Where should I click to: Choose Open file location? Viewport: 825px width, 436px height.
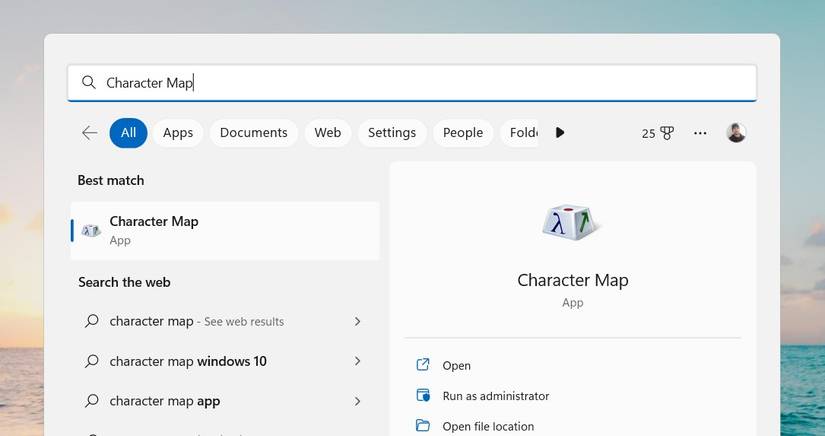tap(488, 427)
